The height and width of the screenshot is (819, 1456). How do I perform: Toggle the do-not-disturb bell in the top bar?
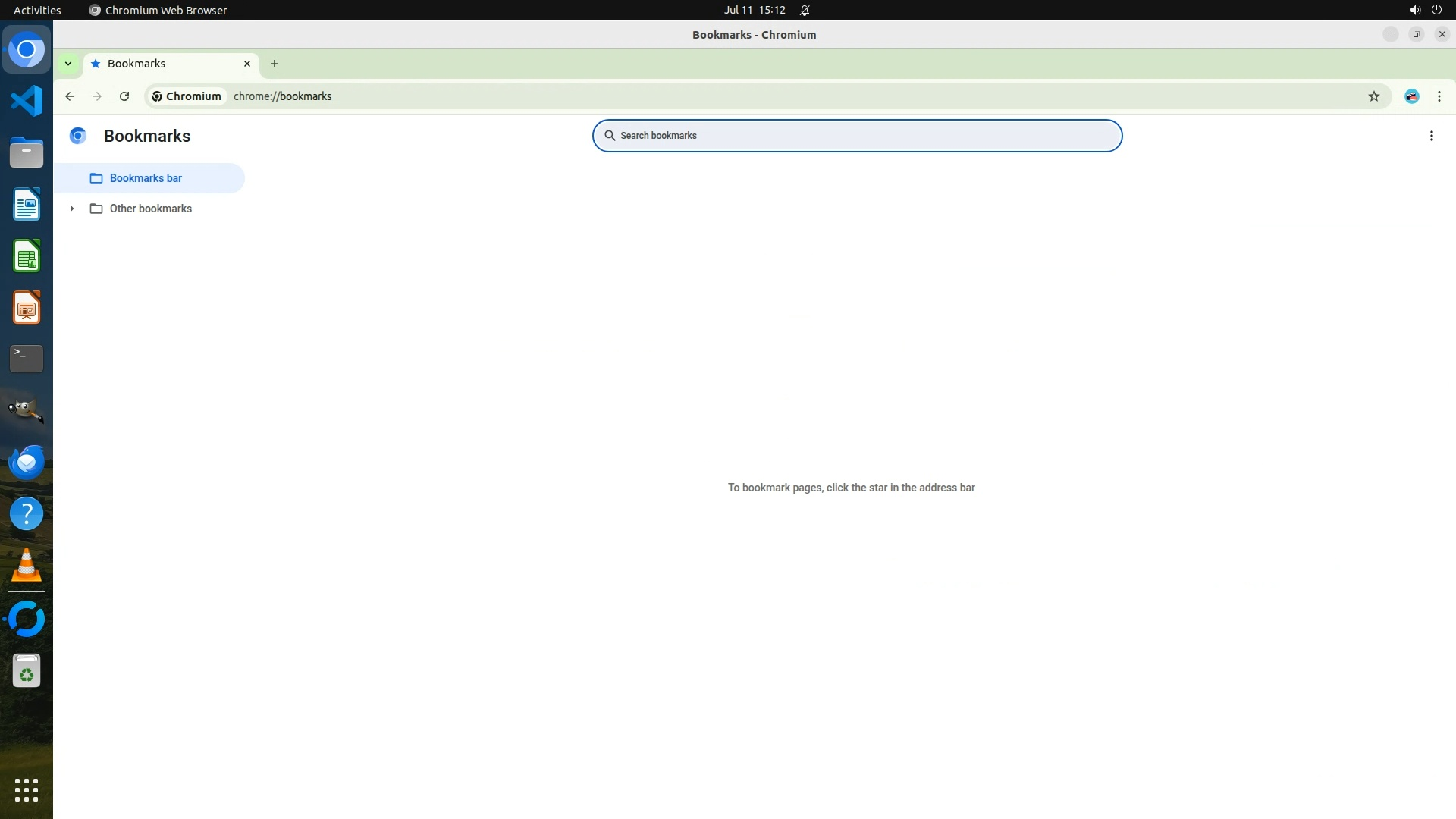805,10
